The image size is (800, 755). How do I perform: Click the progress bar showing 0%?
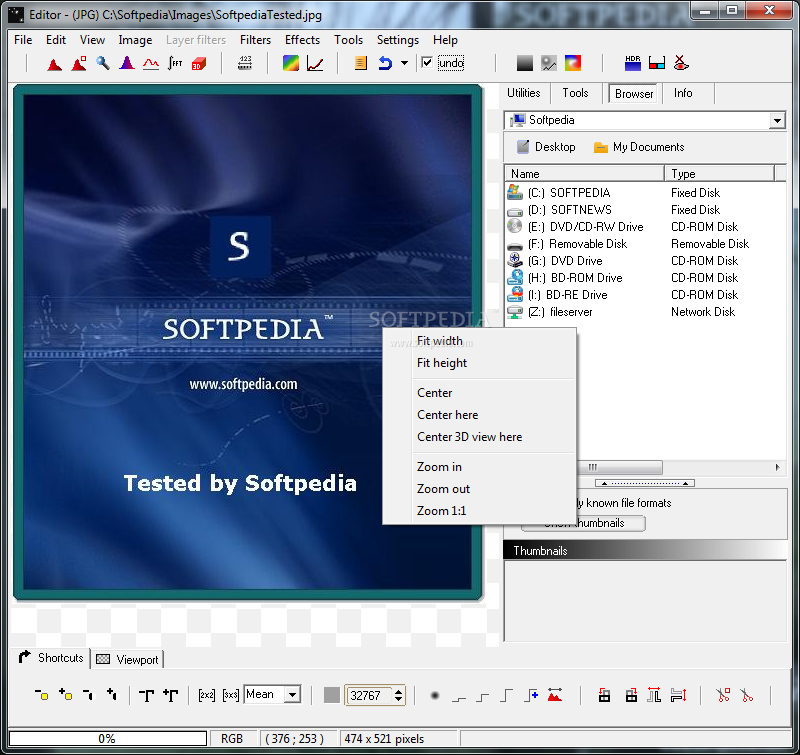click(108, 738)
